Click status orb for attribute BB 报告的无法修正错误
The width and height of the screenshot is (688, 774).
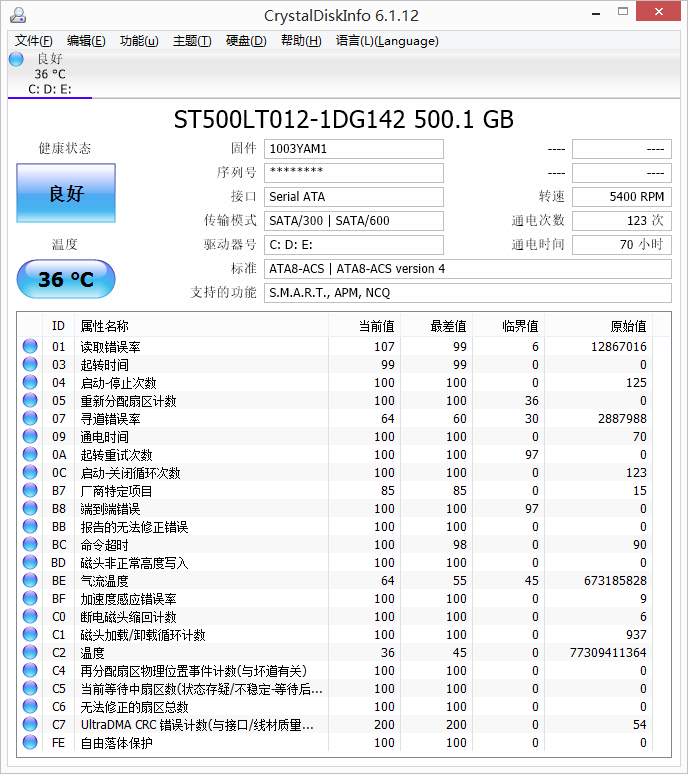click(30, 526)
